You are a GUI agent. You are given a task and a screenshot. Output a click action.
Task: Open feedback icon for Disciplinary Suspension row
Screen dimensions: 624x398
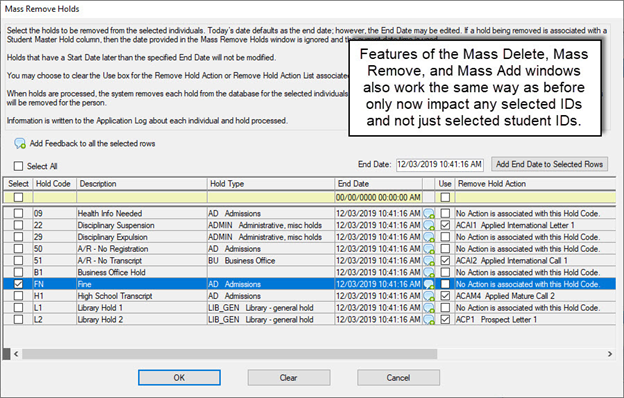click(429, 226)
